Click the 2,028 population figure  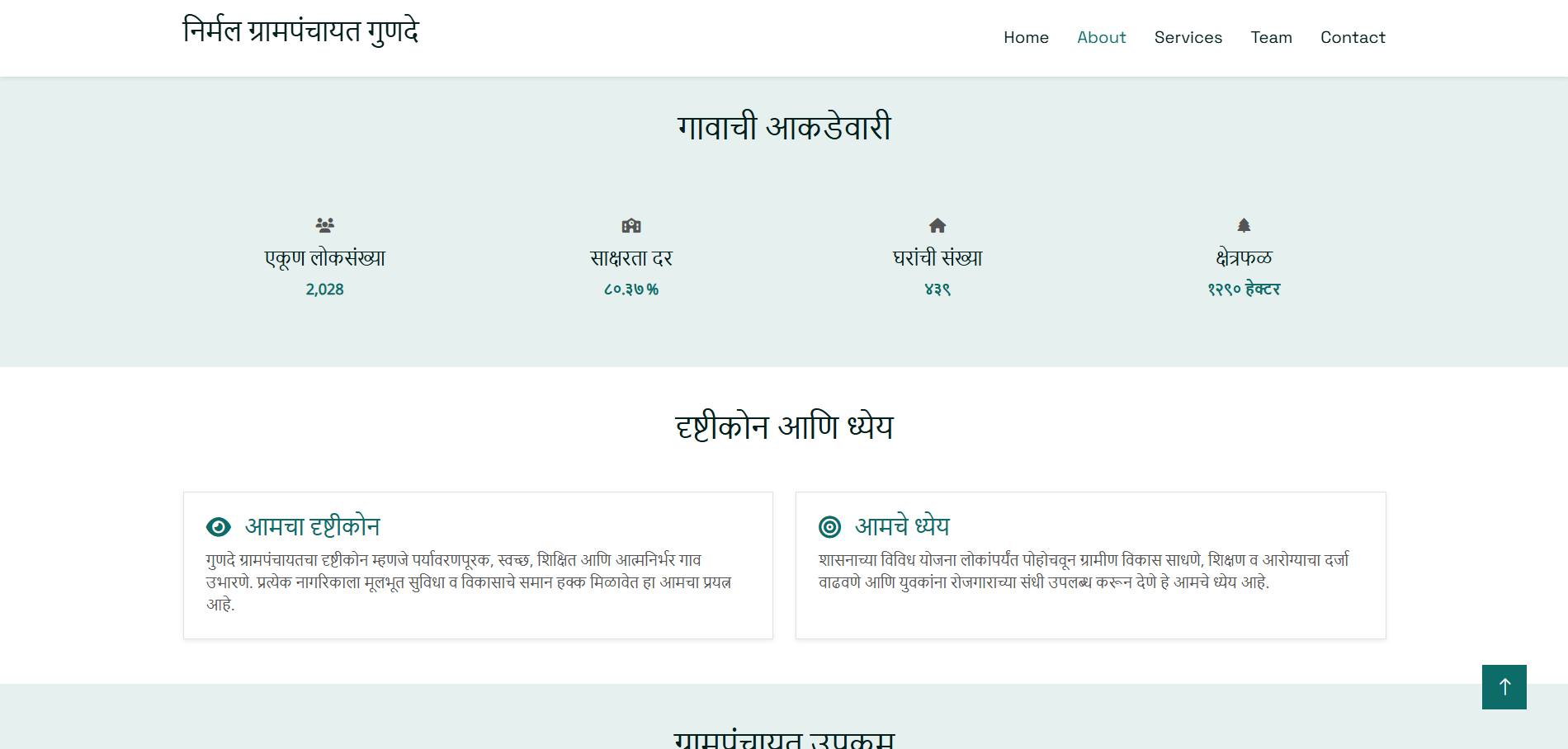tap(325, 290)
